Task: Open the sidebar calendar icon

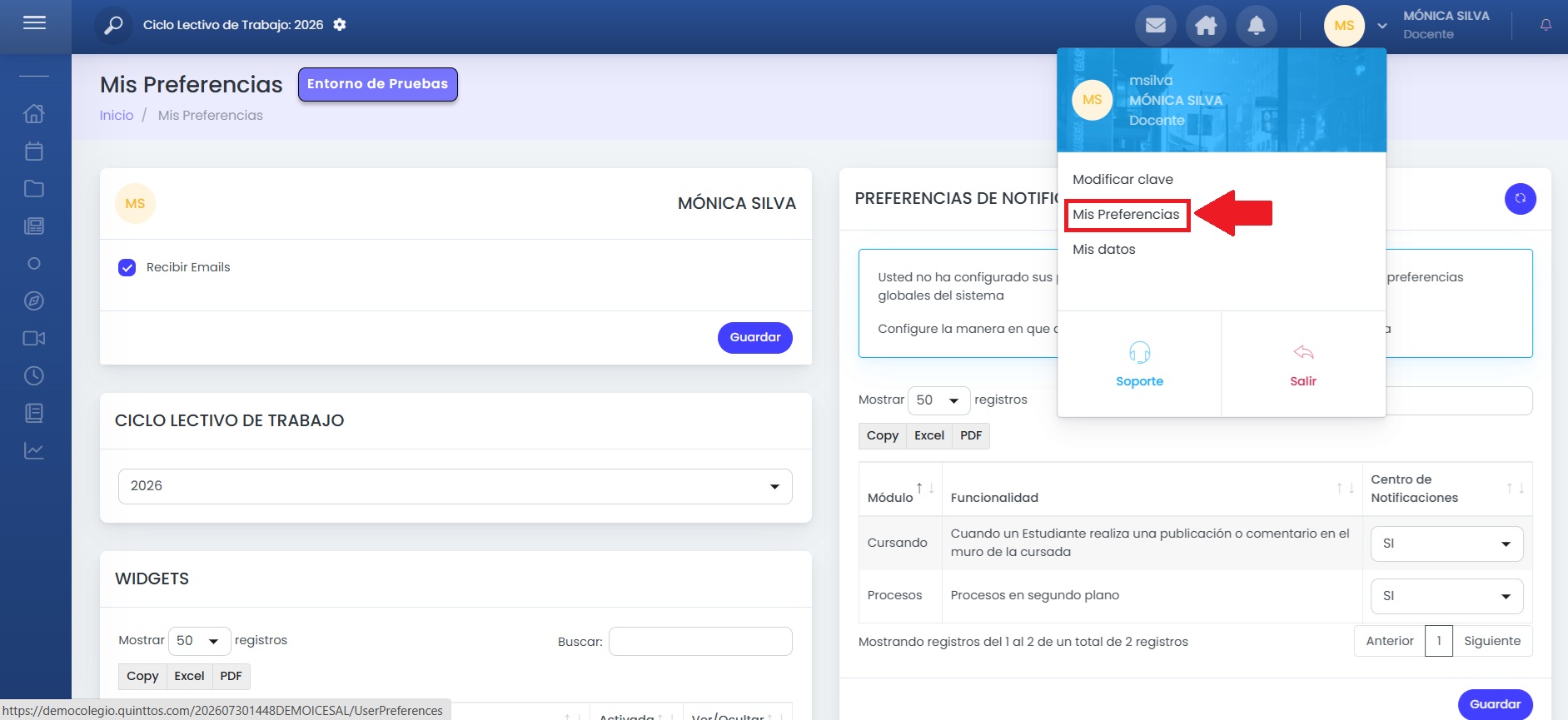Action: (x=34, y=151)
